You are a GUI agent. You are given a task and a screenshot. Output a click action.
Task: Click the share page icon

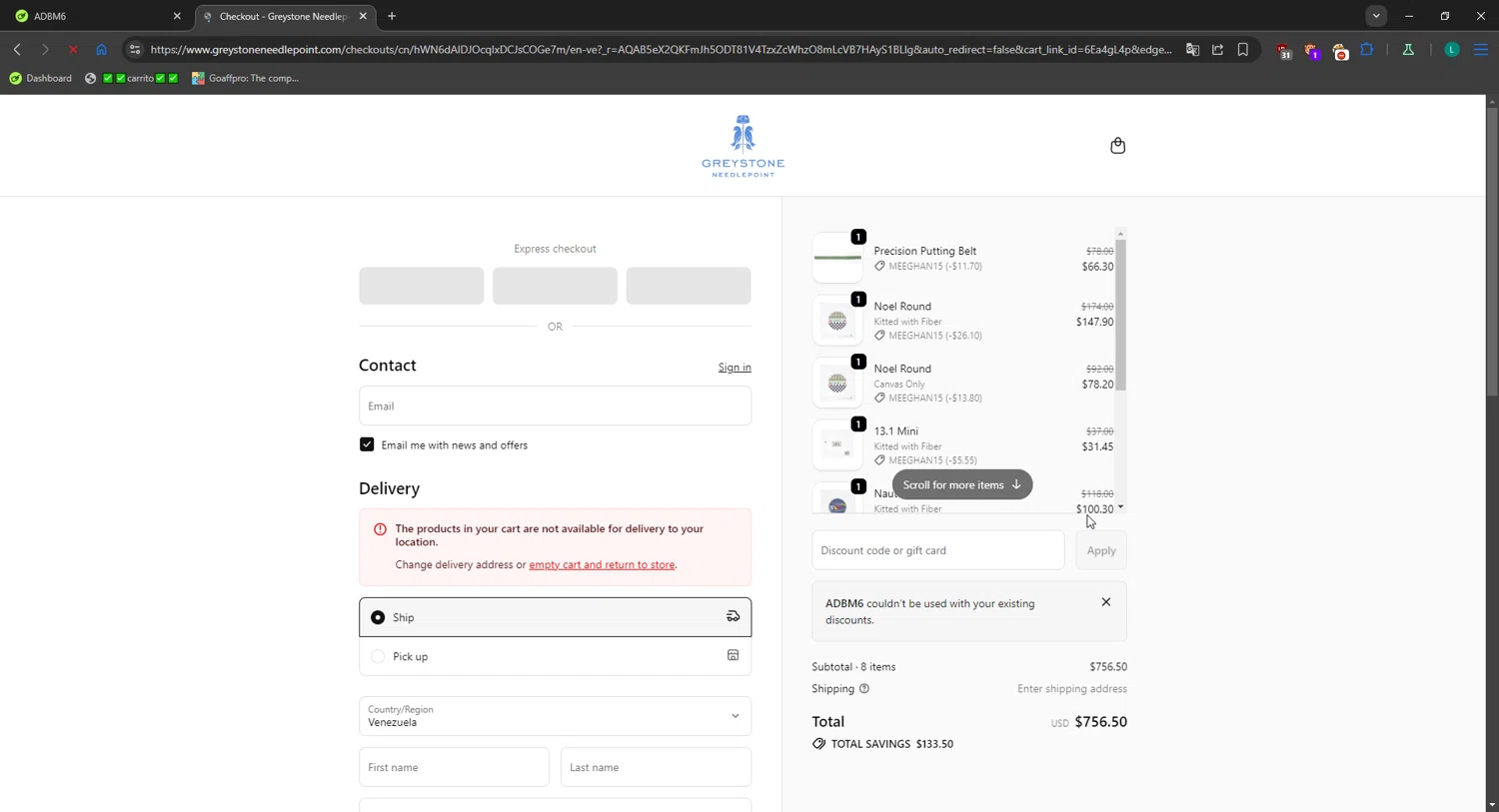coord(1217,50)
